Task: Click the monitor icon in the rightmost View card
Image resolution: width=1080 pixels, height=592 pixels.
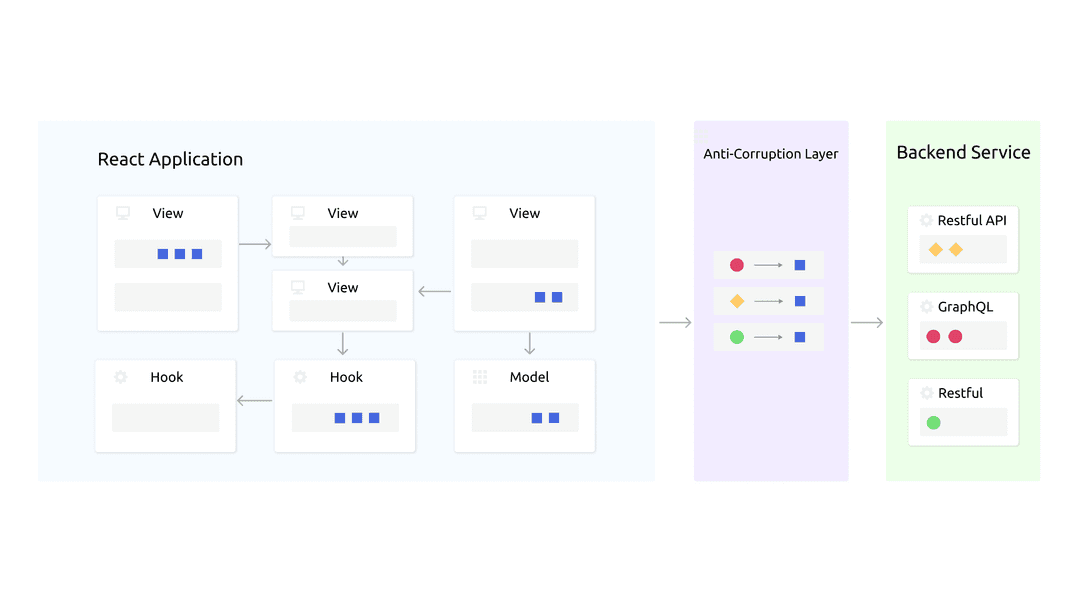Action: 480,213
